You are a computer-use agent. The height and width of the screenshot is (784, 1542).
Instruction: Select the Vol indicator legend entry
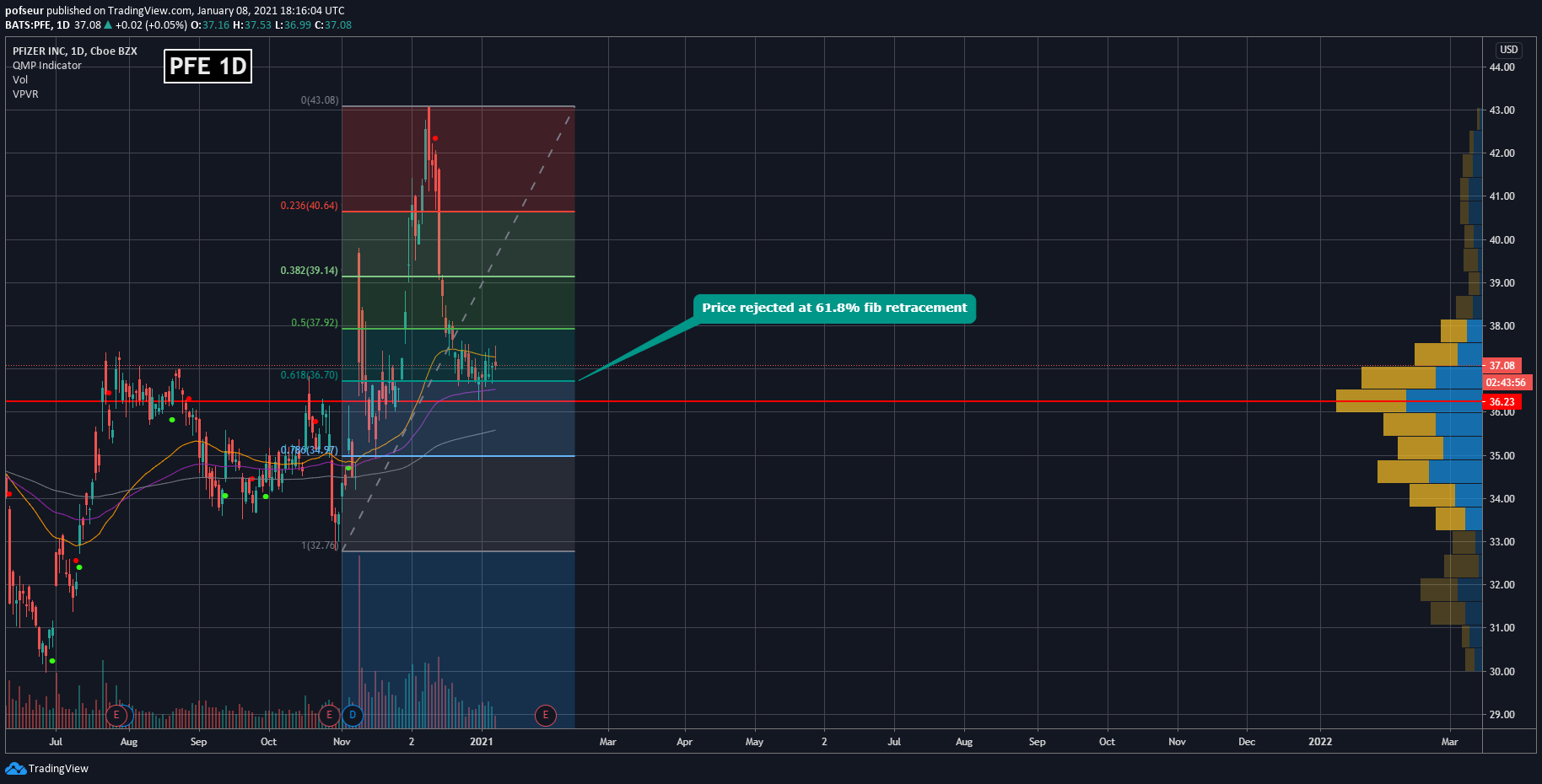click(x=20, y=80)
